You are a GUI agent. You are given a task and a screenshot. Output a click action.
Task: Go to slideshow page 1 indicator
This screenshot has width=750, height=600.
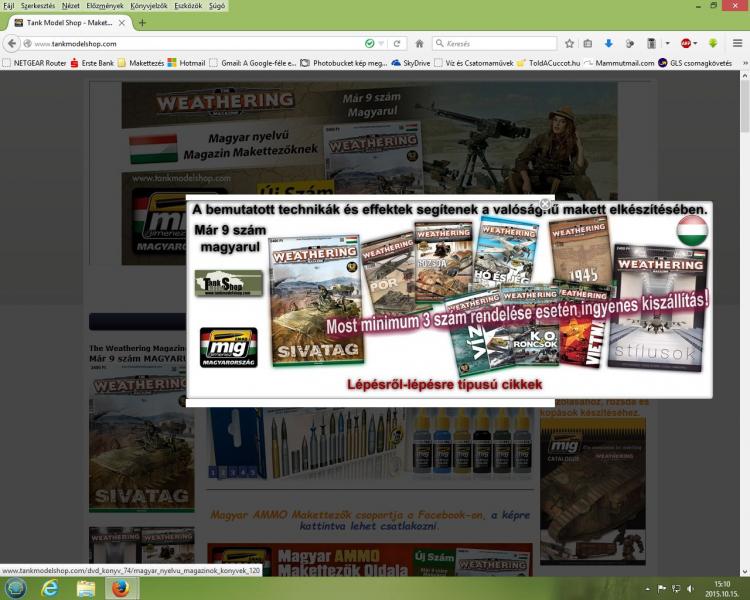(x=213, y=473)
